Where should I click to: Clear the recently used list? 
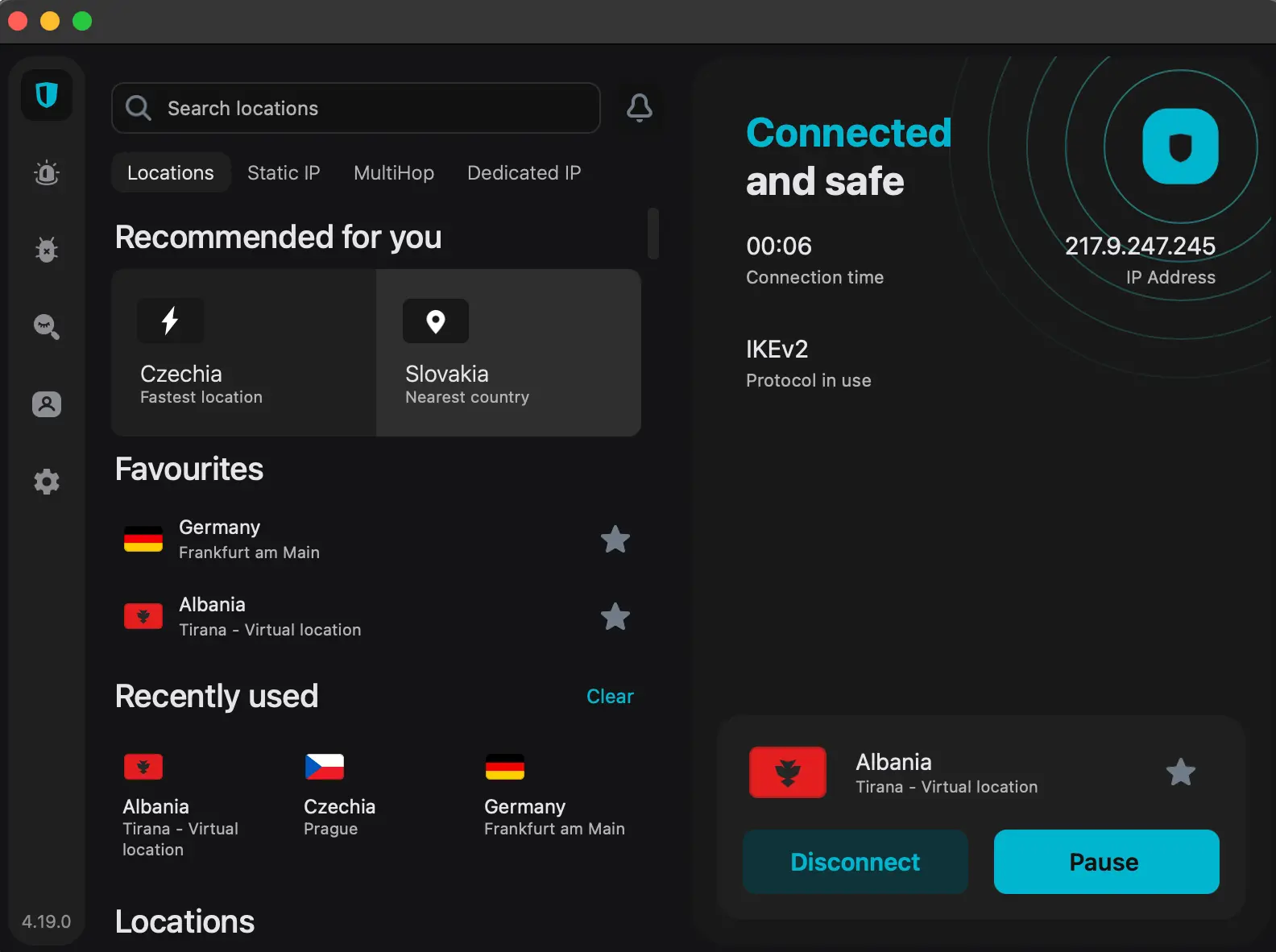click(610, 697)
